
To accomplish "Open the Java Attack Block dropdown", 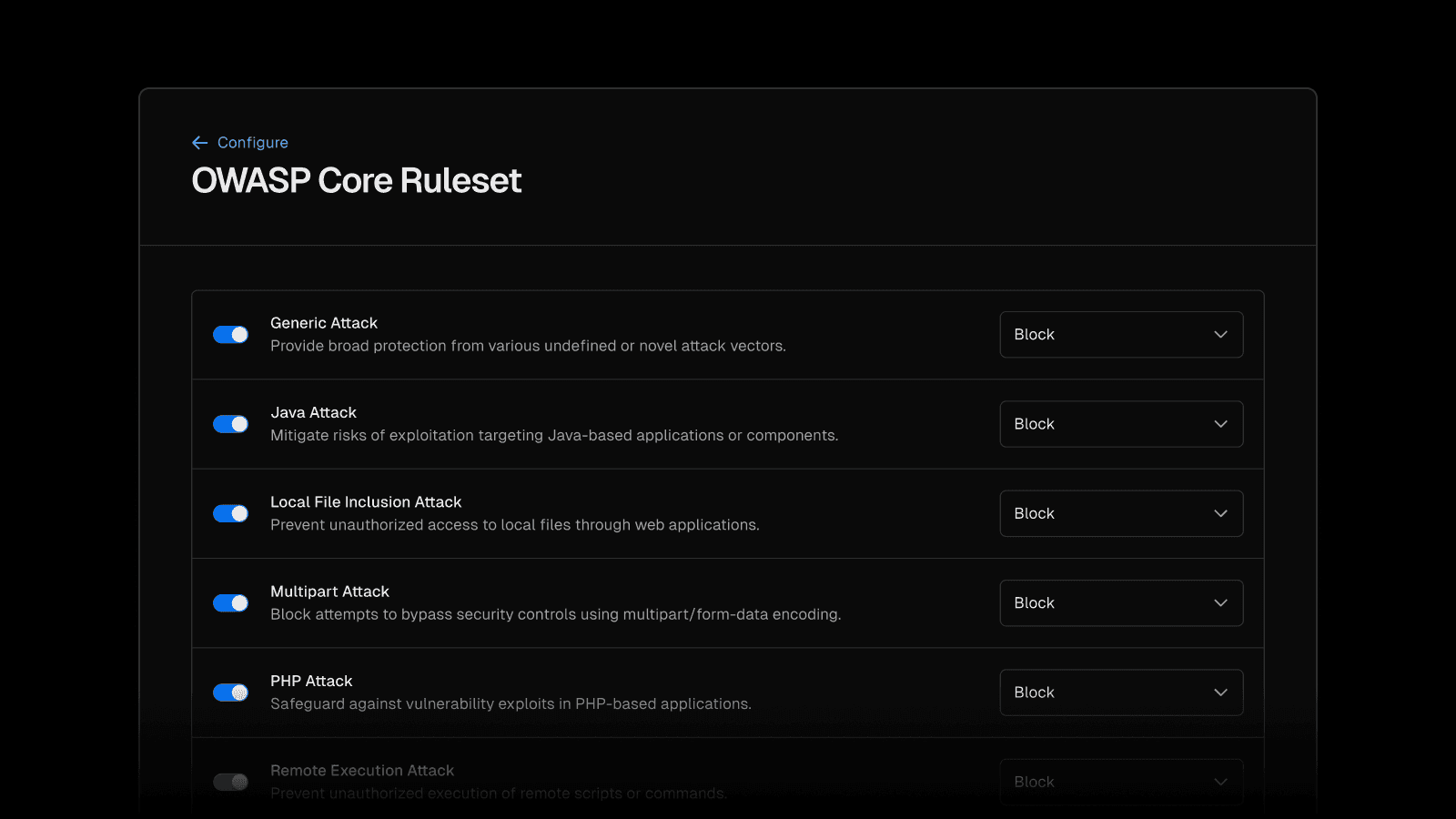I will 1120,424.
